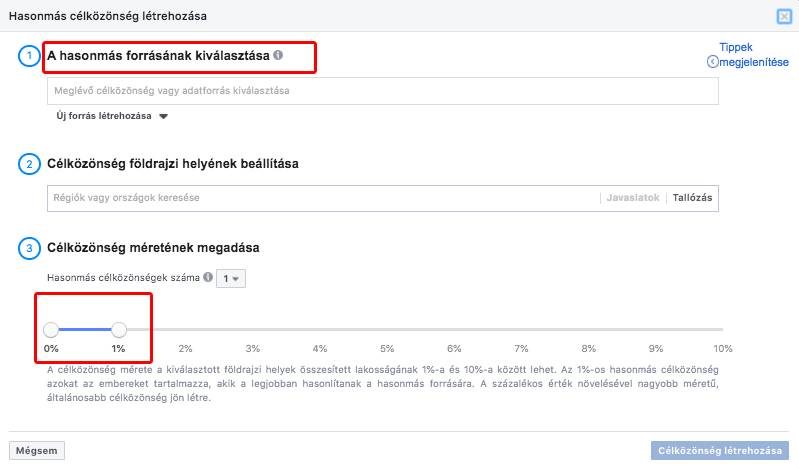Image resolution: width=799 pixels, height=469 pixels.
Task: Click the 0% slider handle
Action: [51, 330]
